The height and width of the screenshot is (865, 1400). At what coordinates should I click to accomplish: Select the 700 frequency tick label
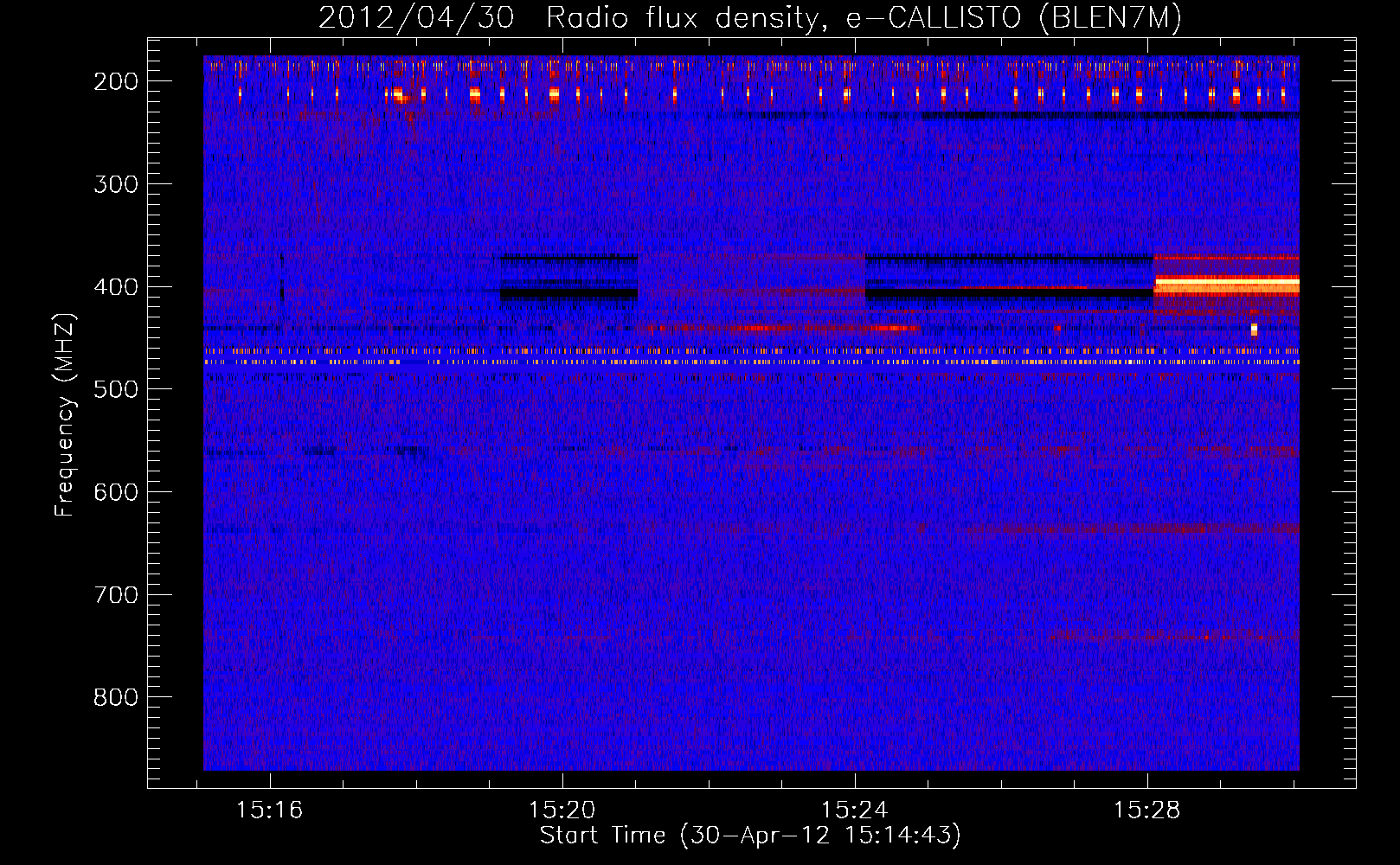(116, 595)
